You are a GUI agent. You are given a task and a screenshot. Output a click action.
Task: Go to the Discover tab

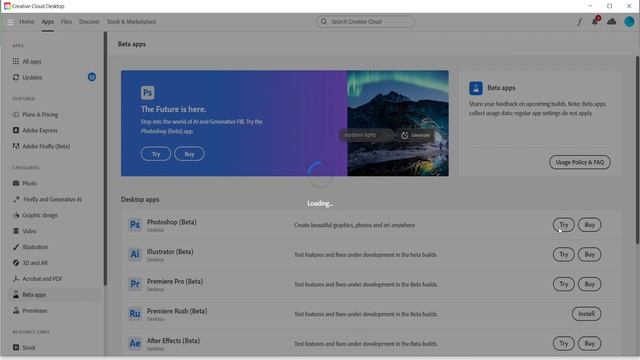(x=89, y=22)
